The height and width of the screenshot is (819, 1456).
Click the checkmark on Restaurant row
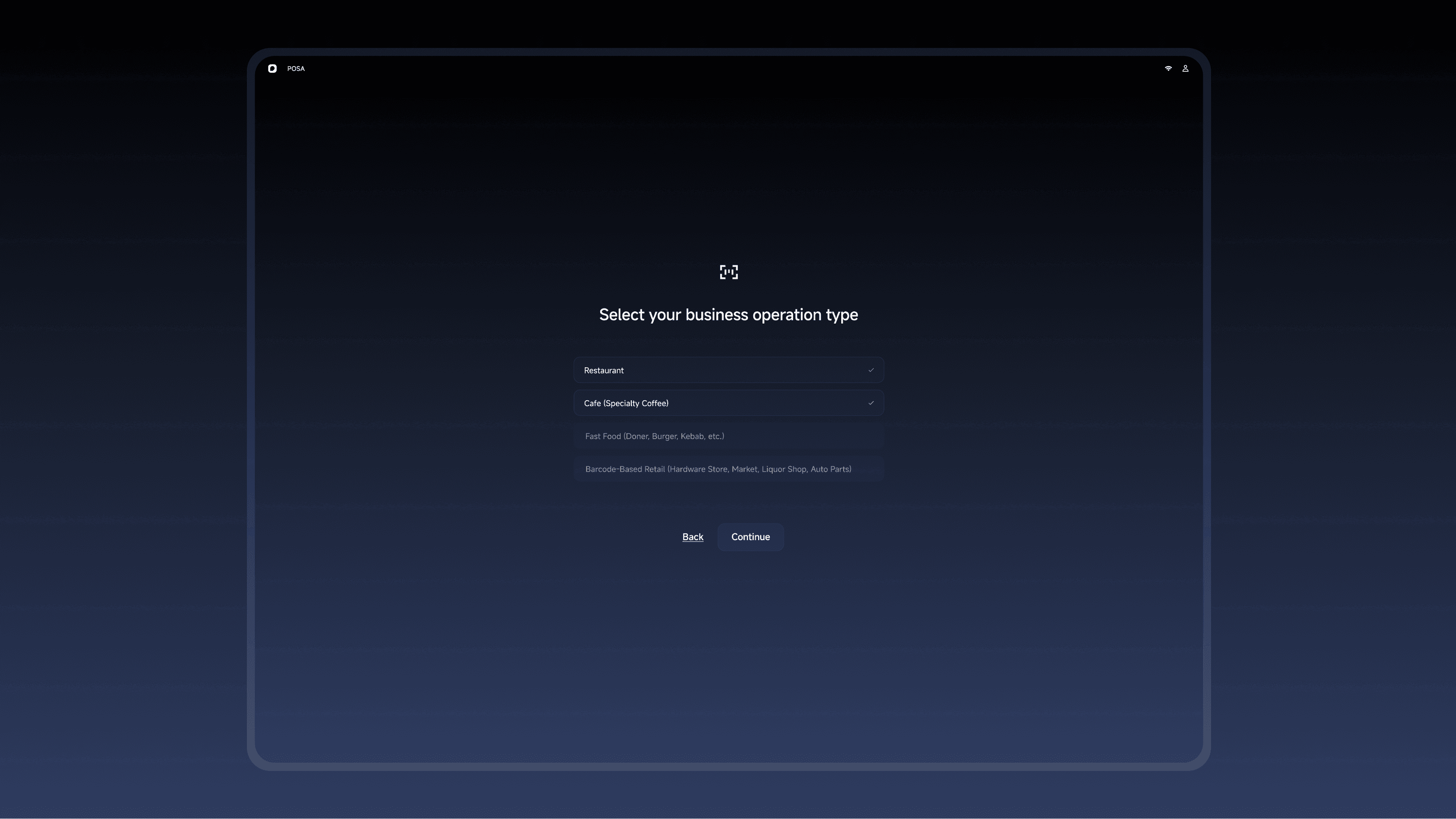click(870, 370)
